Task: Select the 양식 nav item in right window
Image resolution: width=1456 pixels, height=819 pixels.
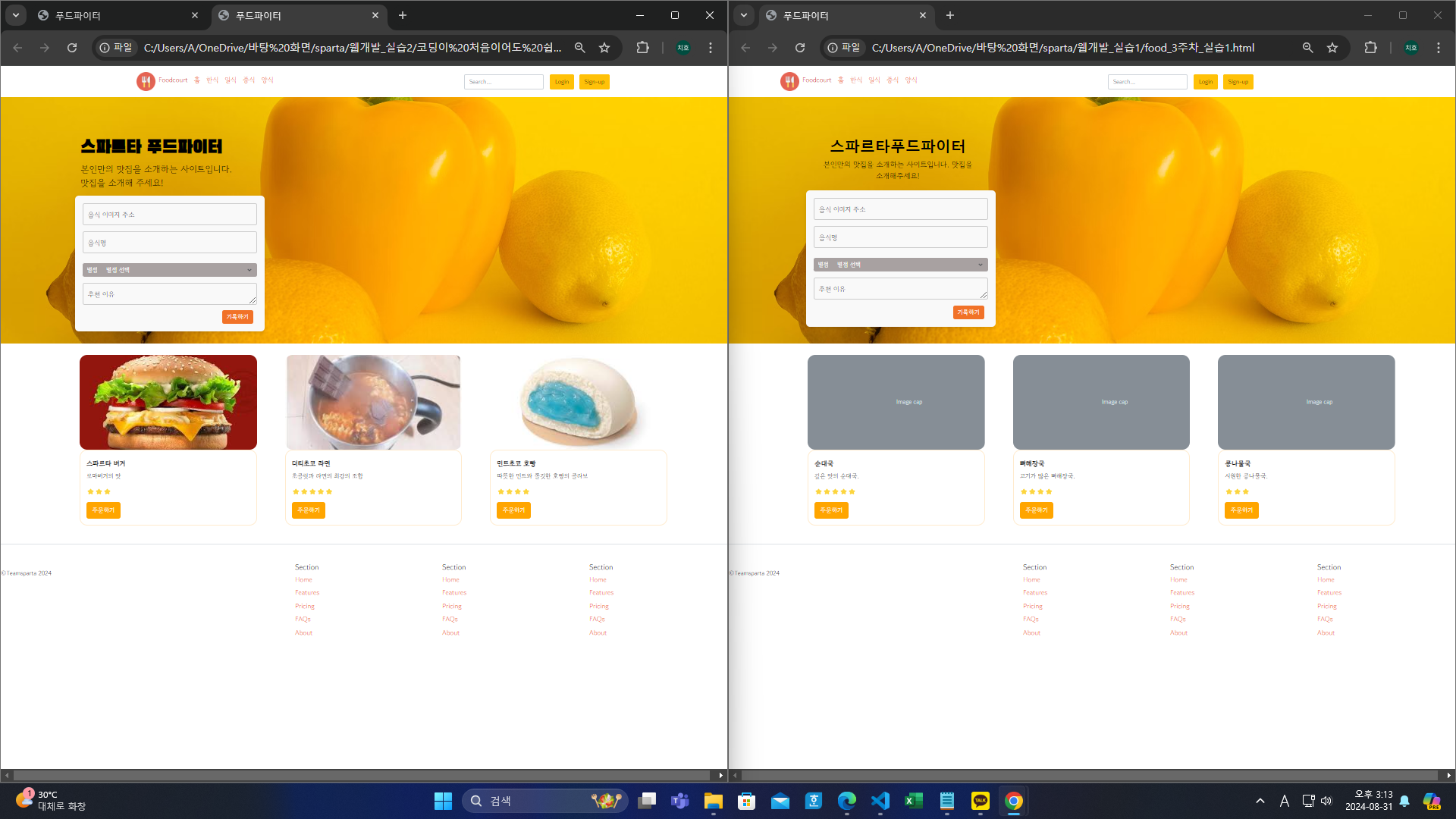Action: tap(911, 80)
